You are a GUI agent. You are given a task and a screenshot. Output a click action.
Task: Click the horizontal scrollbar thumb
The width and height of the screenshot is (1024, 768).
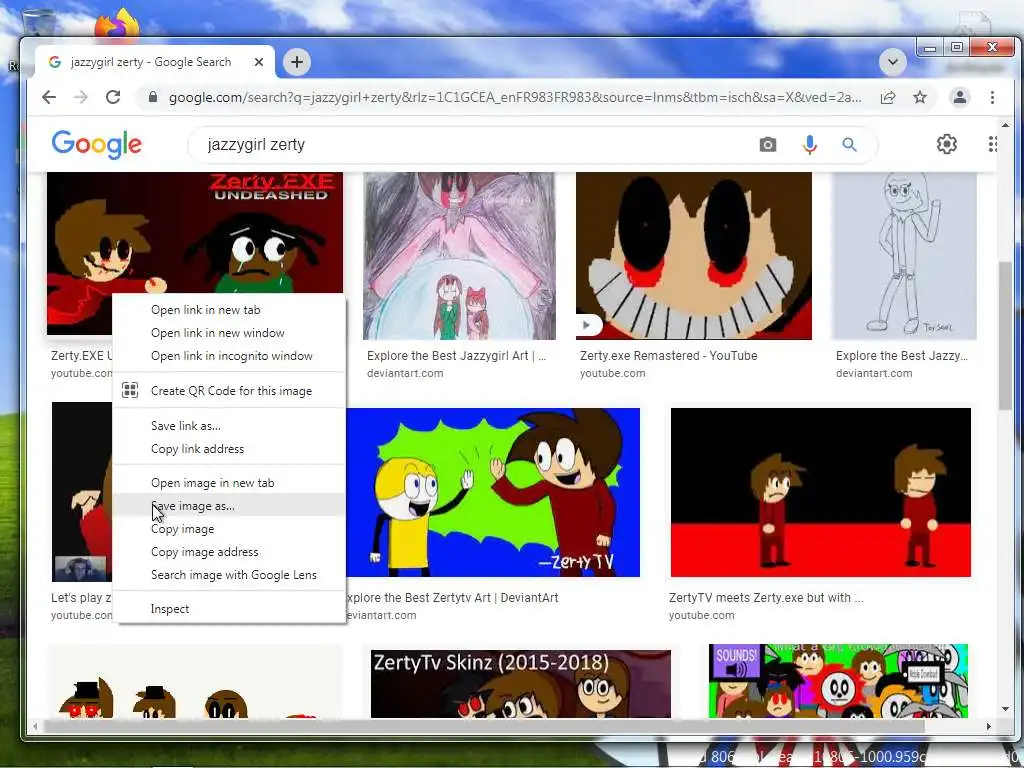485,726
